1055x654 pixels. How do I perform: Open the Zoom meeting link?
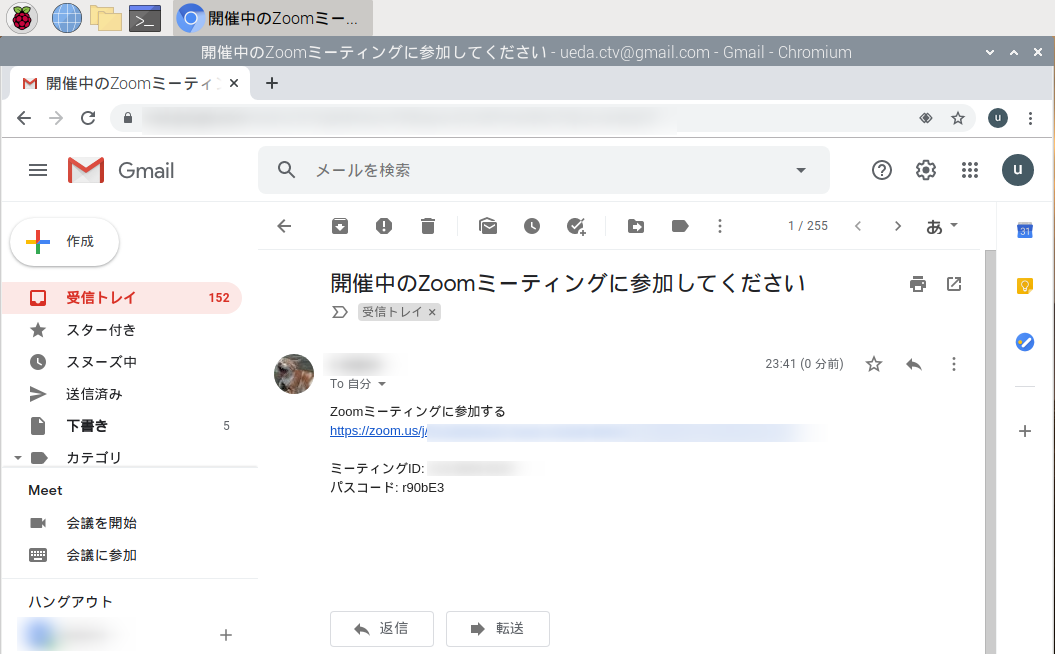click(x=378, y=431)
